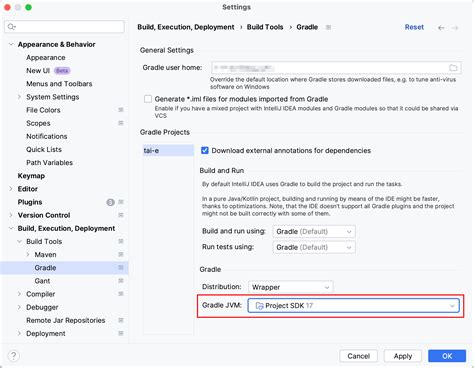Click Build Tools in the breadcrumb
This screenshot has width=474, height=368.
tap(265, 27)
